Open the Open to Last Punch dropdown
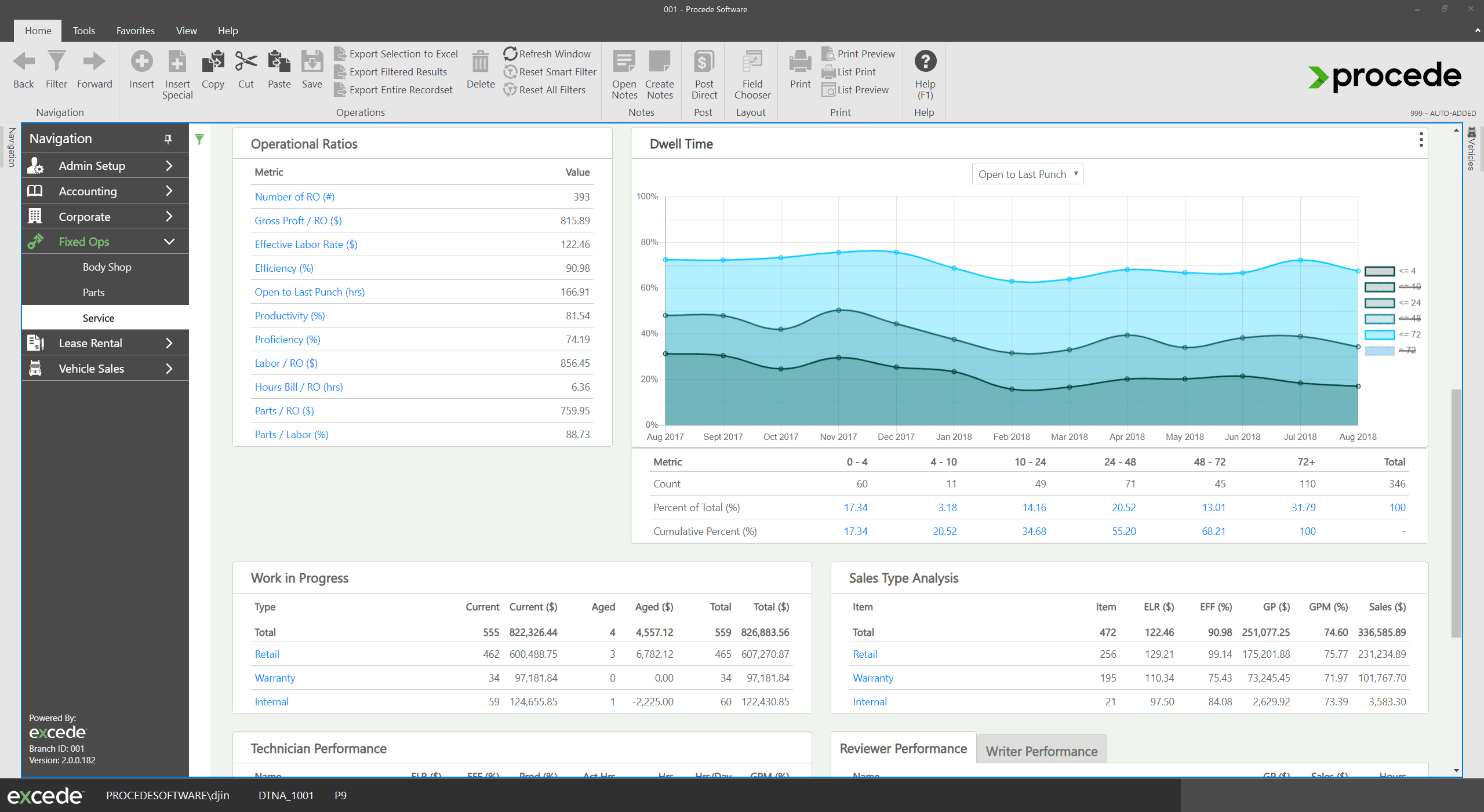This screenshot has height=812, width=1484. tap(1027, 173)
